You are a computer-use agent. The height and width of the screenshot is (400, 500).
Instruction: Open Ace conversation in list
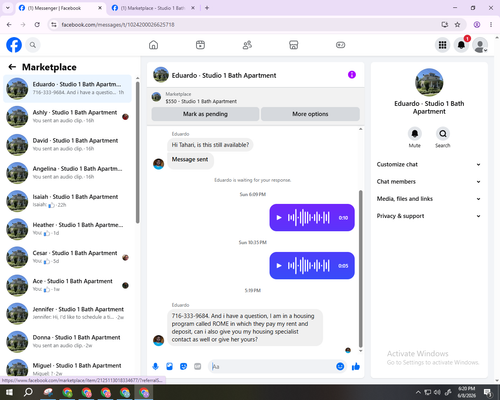pyautogui.click(x=67, y=285)
